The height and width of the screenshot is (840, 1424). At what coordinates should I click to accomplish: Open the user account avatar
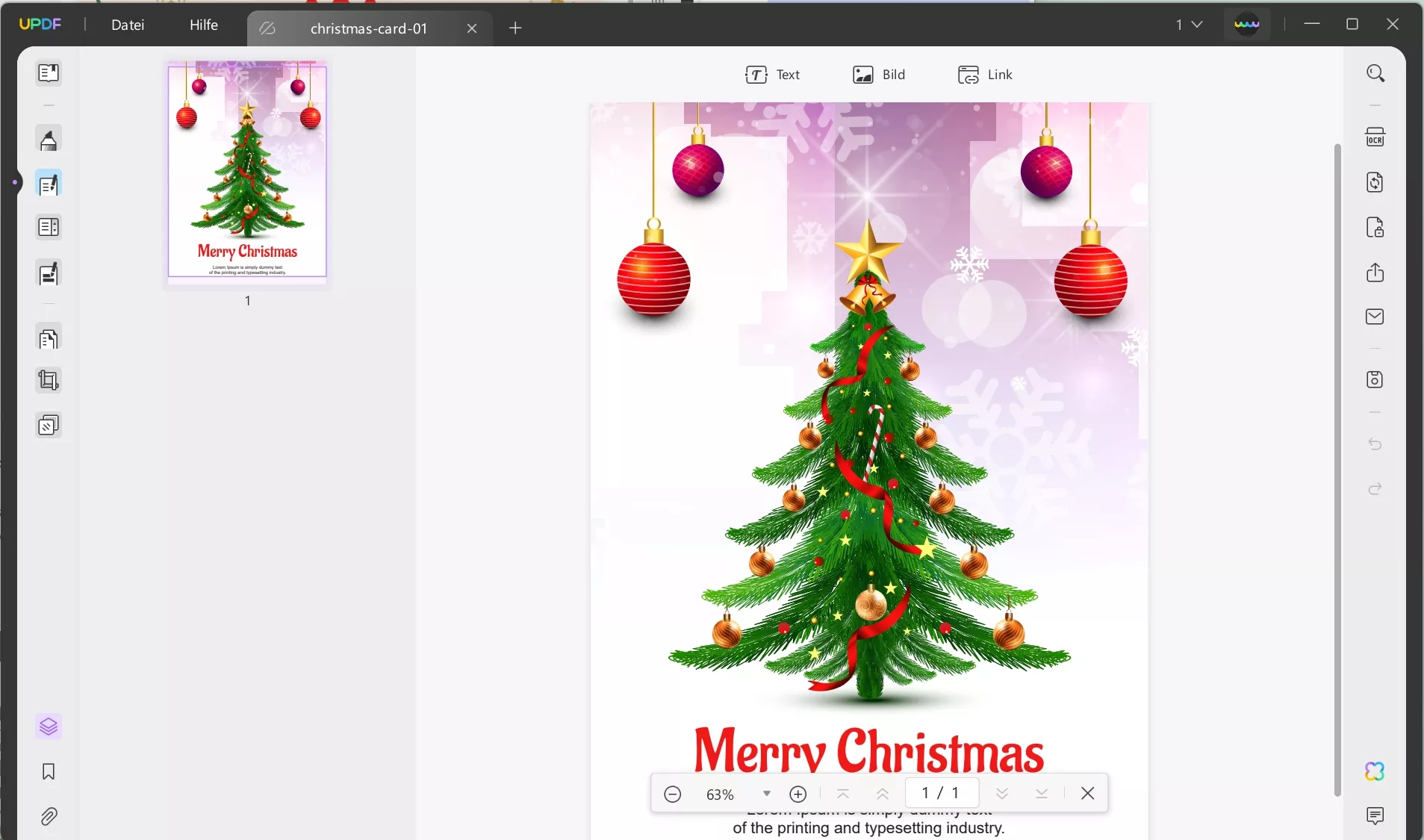(x=1247, y=25)
